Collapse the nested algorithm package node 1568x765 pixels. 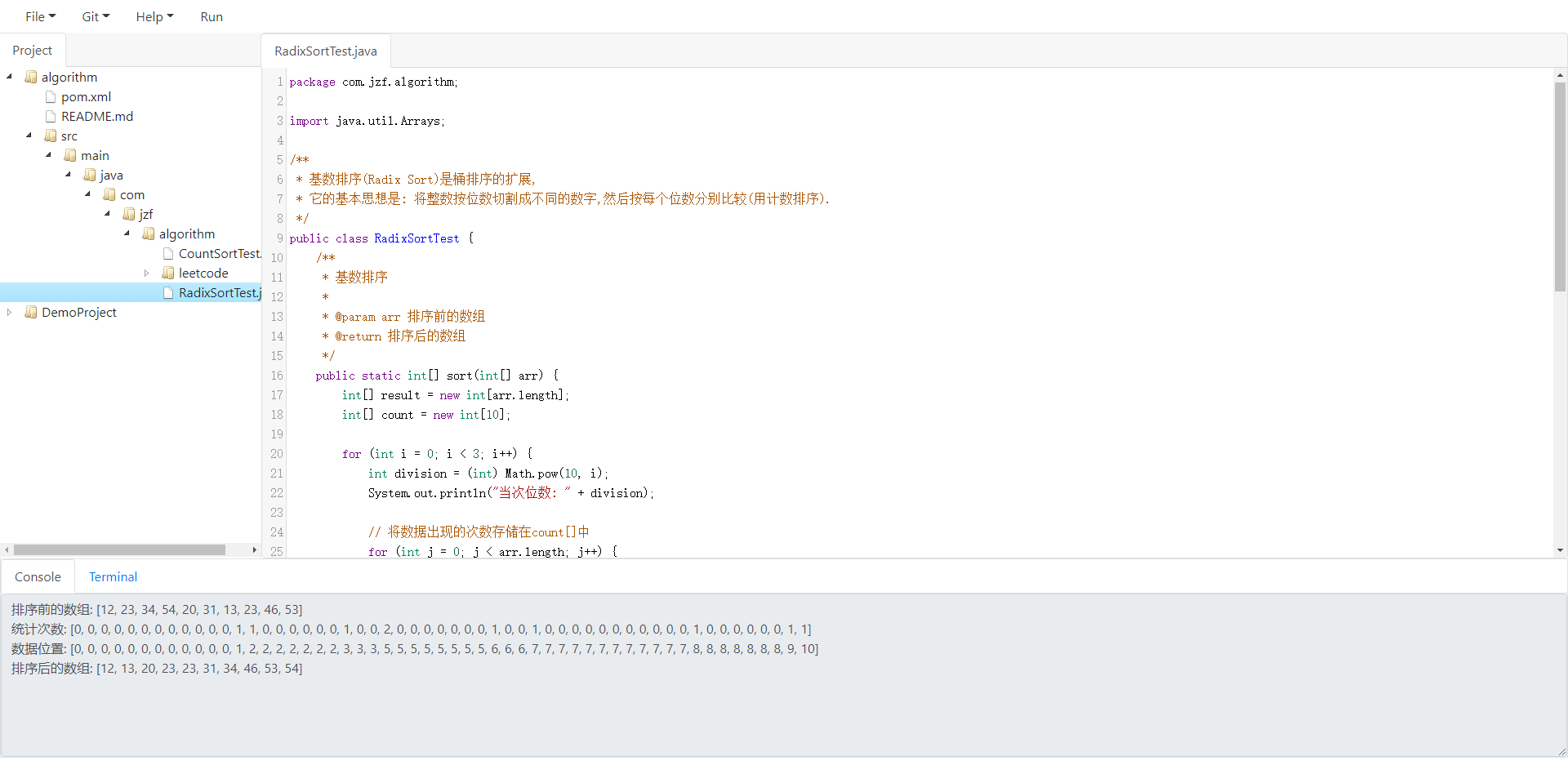click(x=127, y=234)
